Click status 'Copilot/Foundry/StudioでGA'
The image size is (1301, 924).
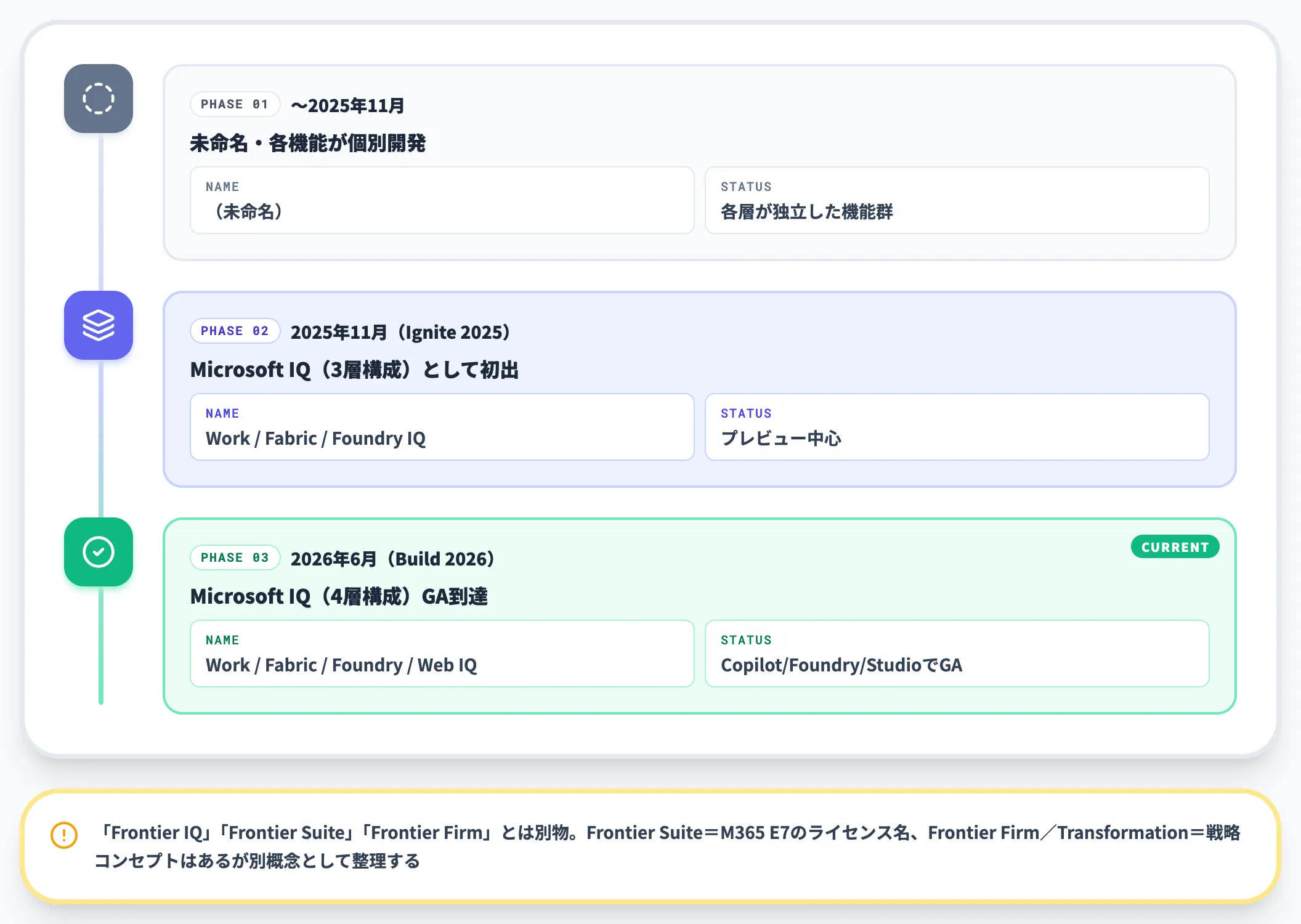click(841, 665)
